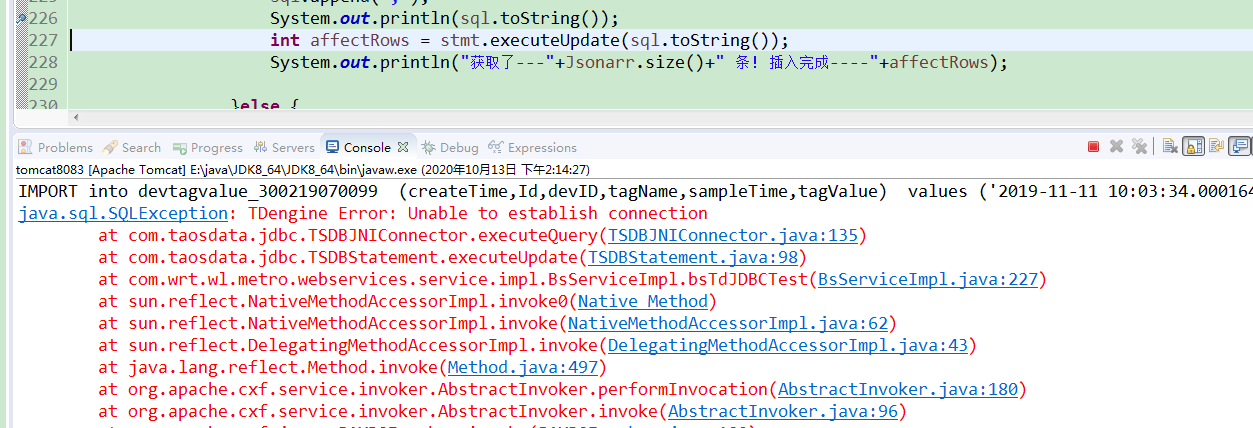Click tomcat8083 Apache Tomcat launch description

coord(303,170)
